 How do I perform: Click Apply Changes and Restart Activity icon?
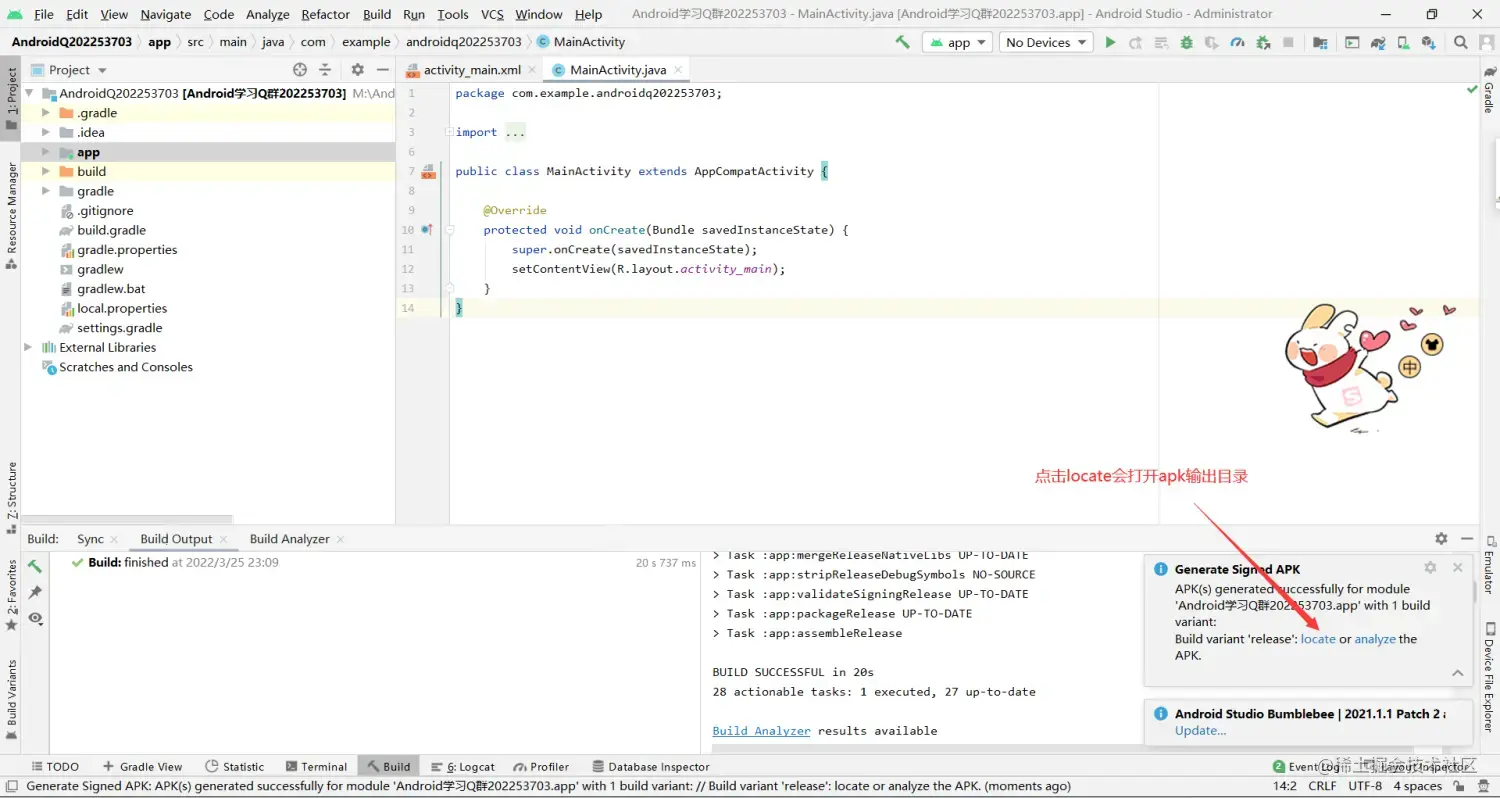point(1136,42)
